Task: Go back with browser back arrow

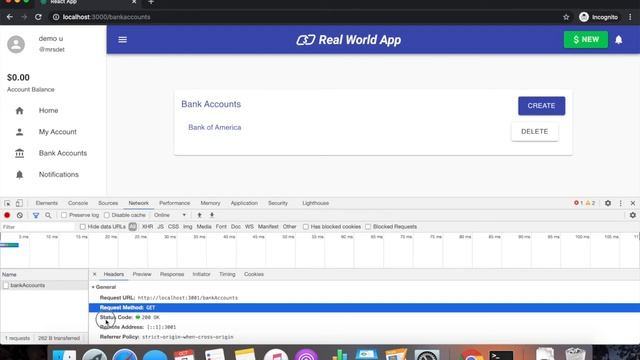Action: pos(10,17)
